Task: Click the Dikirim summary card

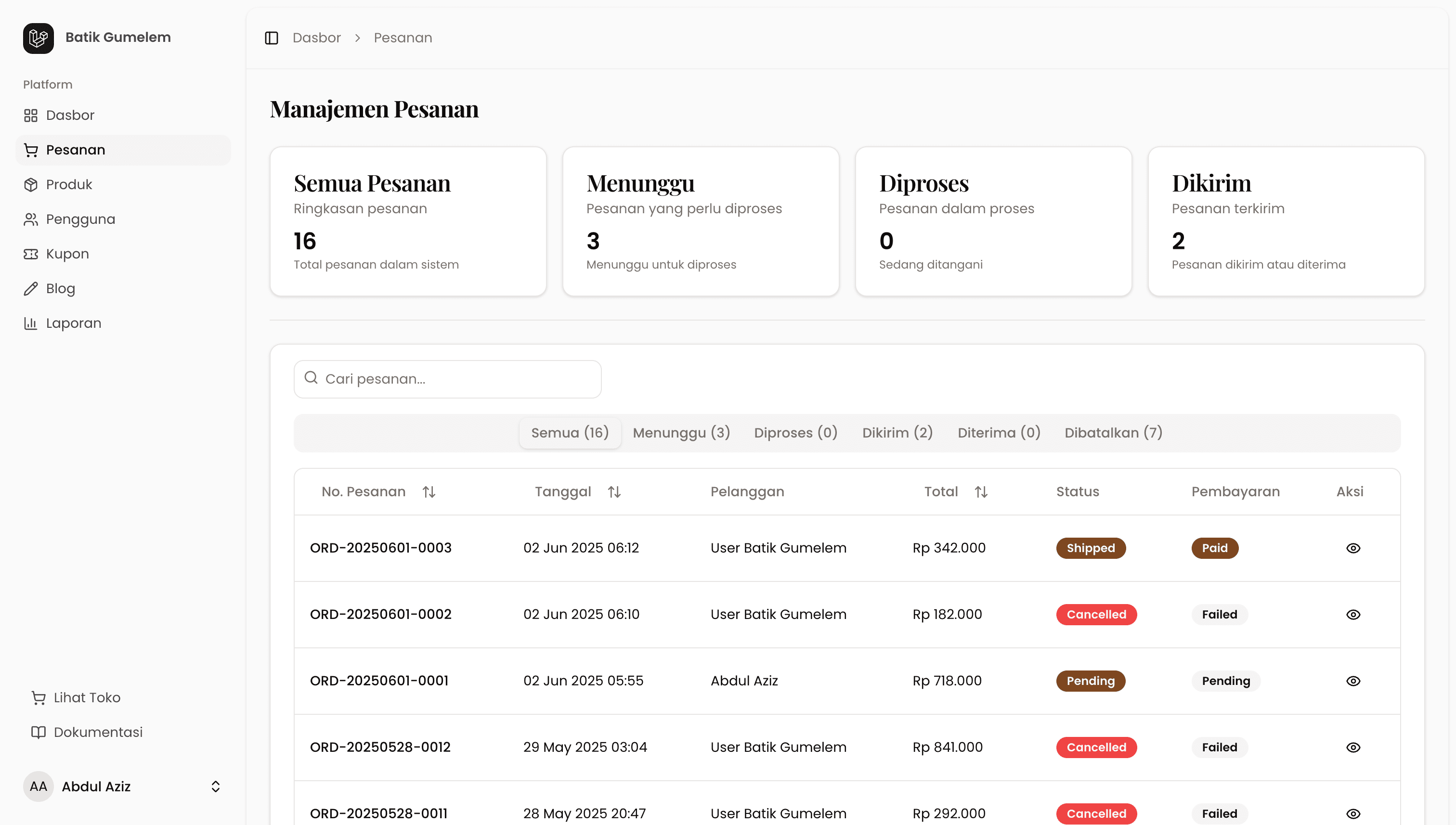Action: click(1287, 221)
